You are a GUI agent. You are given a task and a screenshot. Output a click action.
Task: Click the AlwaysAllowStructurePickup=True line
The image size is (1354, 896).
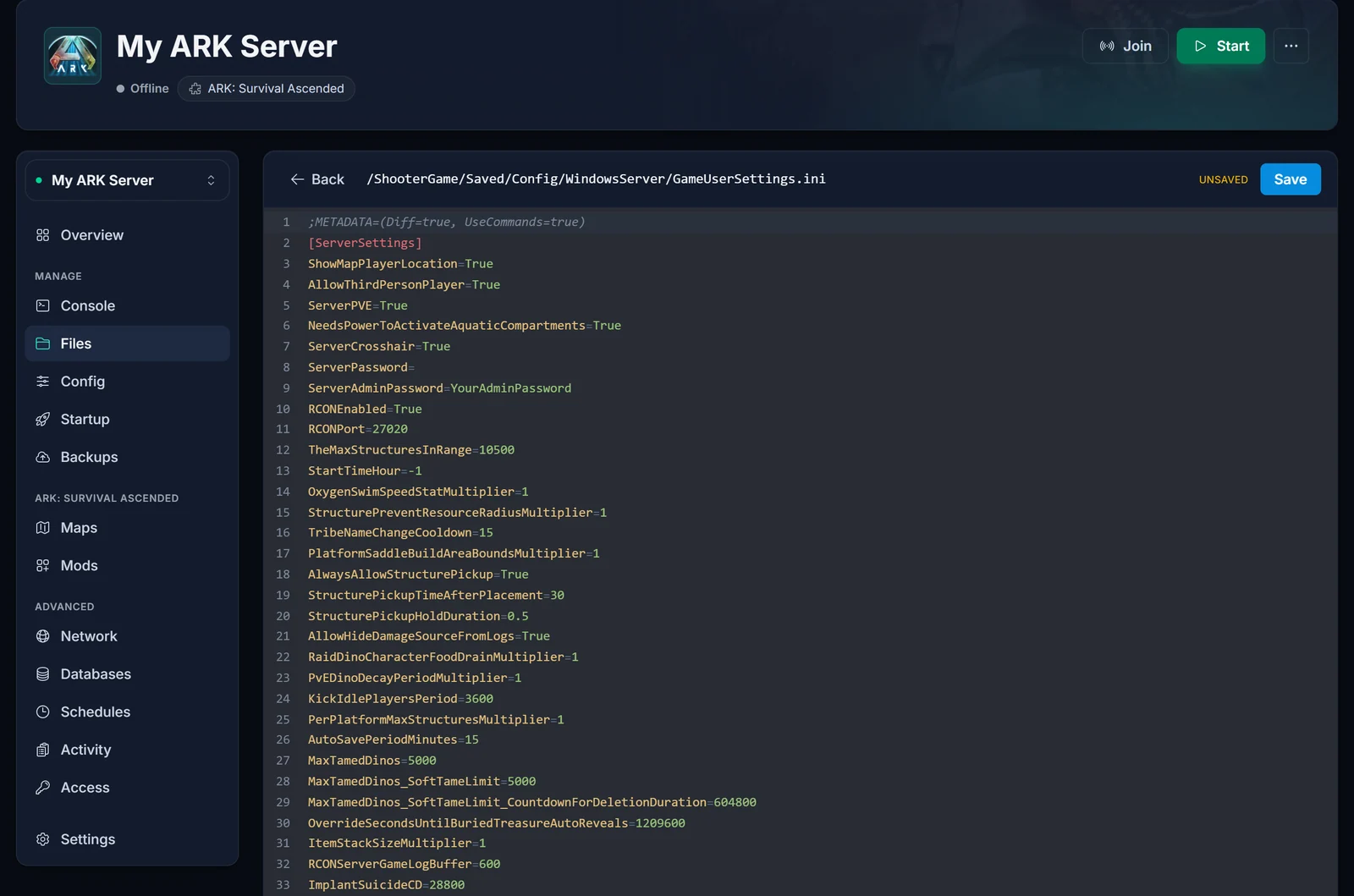pos(418,574)
